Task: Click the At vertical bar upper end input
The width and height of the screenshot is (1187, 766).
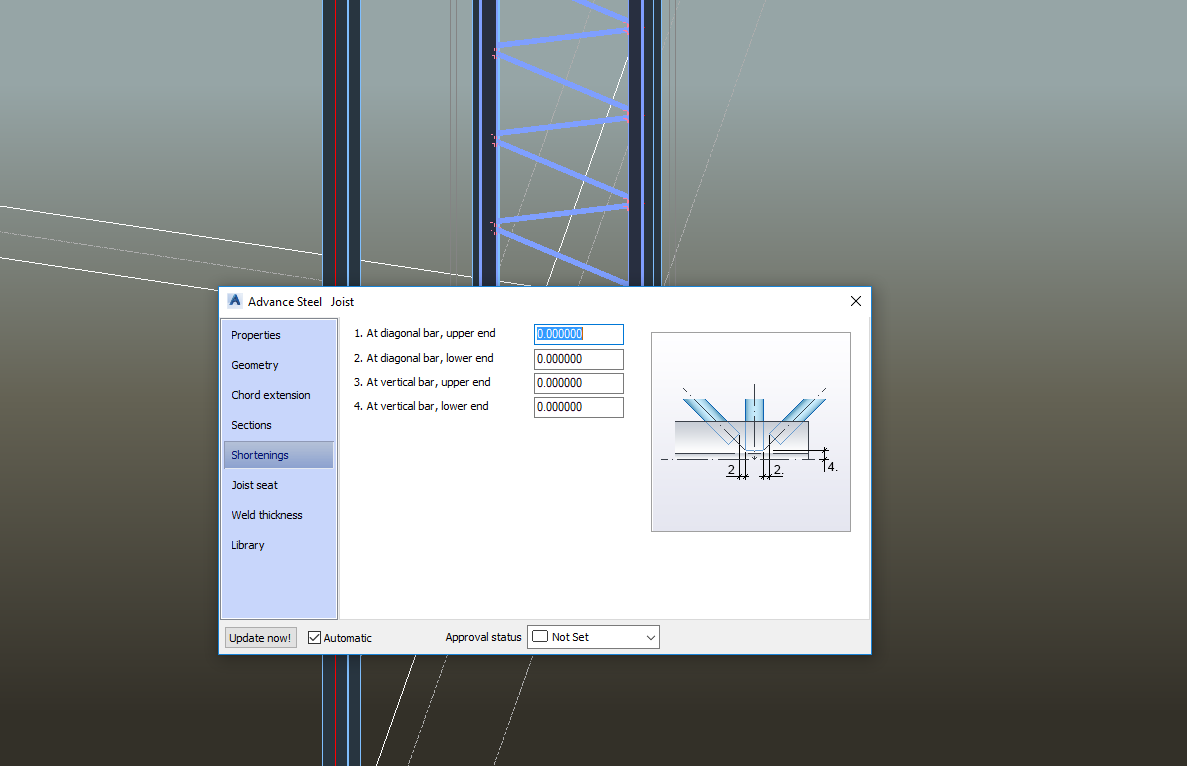Action: click(578, 382)
